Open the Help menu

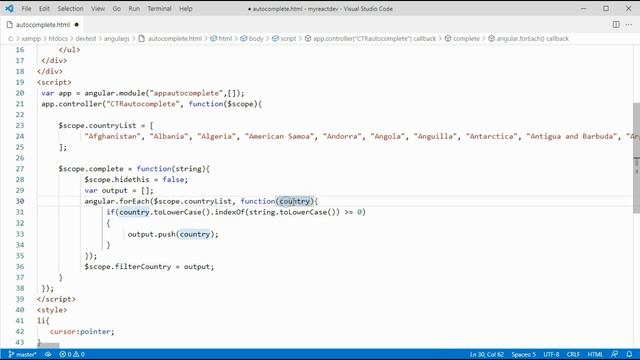click(x=186, y=9)
